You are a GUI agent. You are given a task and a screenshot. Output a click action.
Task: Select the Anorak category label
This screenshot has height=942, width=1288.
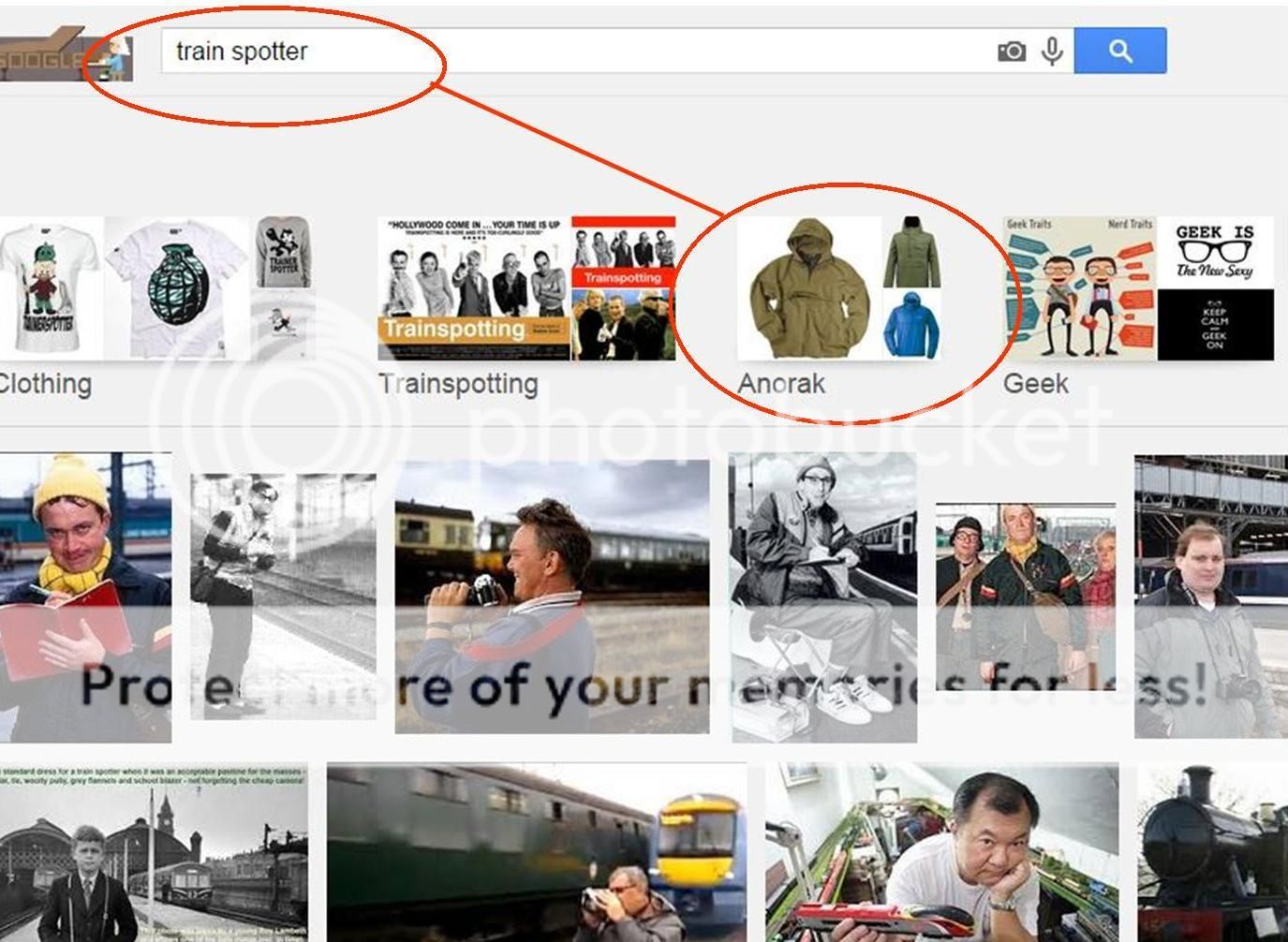pos(781,384)
